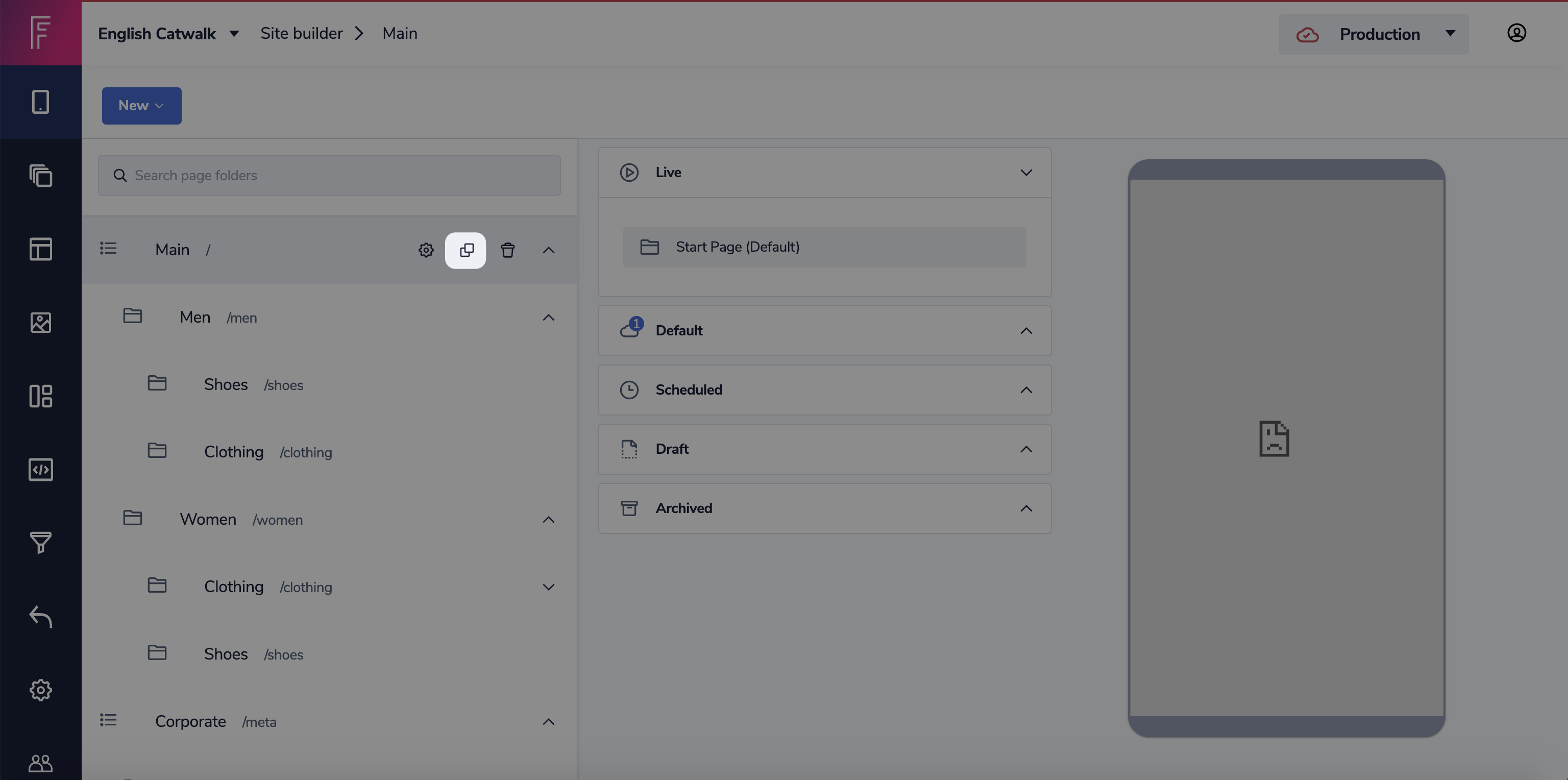The width and height of the screenshot is (1568, 780).
Task: Open the code brackets sidebar icon
Action: [x=41, y=470]
